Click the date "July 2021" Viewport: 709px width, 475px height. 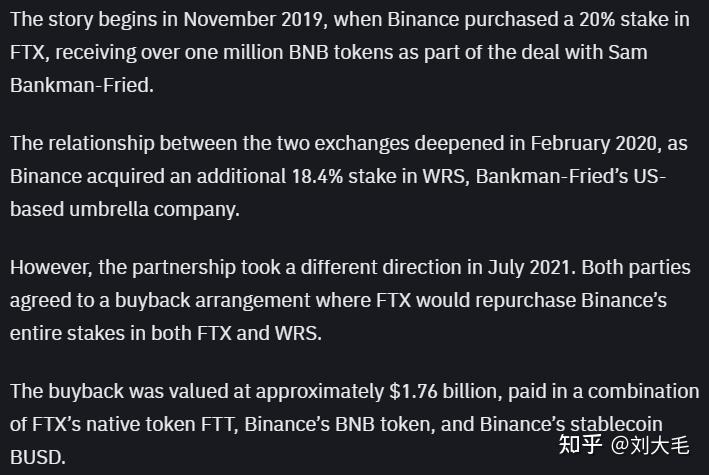click(x=522, y=267)
